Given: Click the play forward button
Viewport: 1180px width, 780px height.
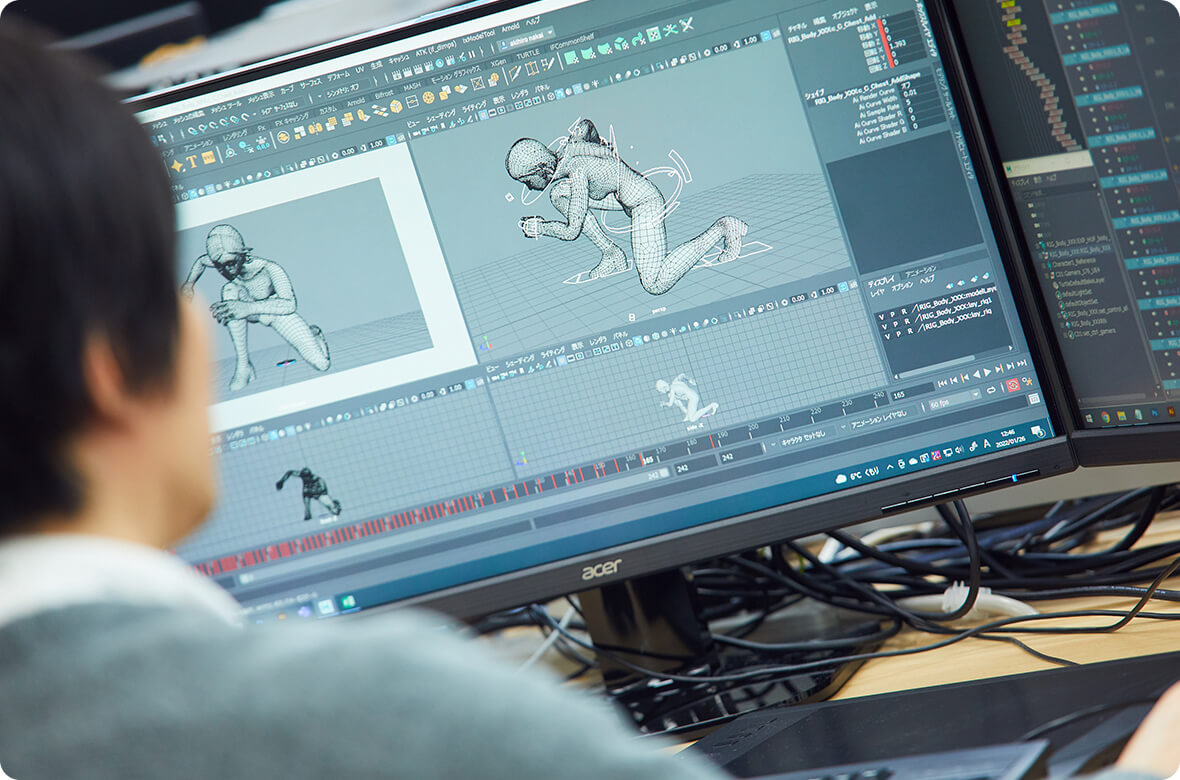Looking at the screenshot, I should tap(988, 373).
